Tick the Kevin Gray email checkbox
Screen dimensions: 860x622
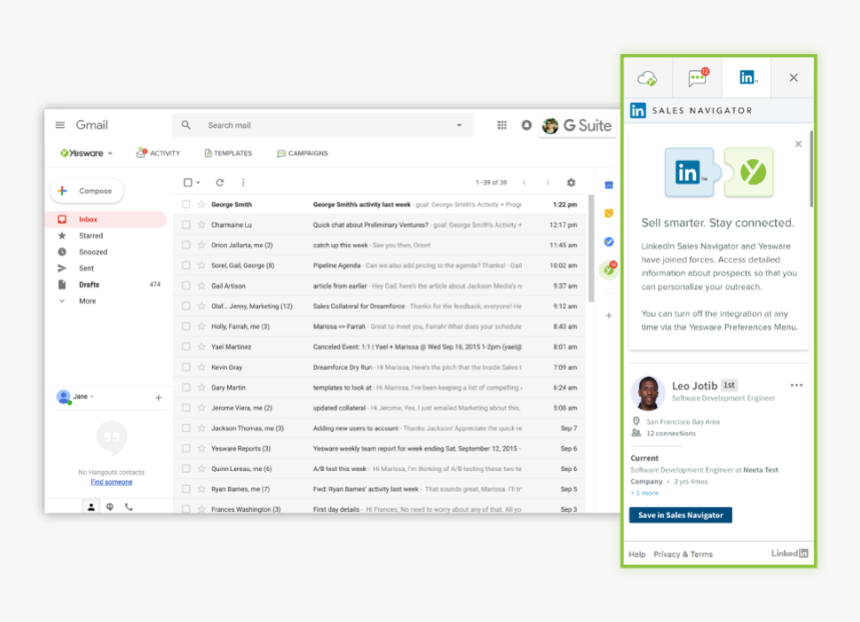[186, 367]
